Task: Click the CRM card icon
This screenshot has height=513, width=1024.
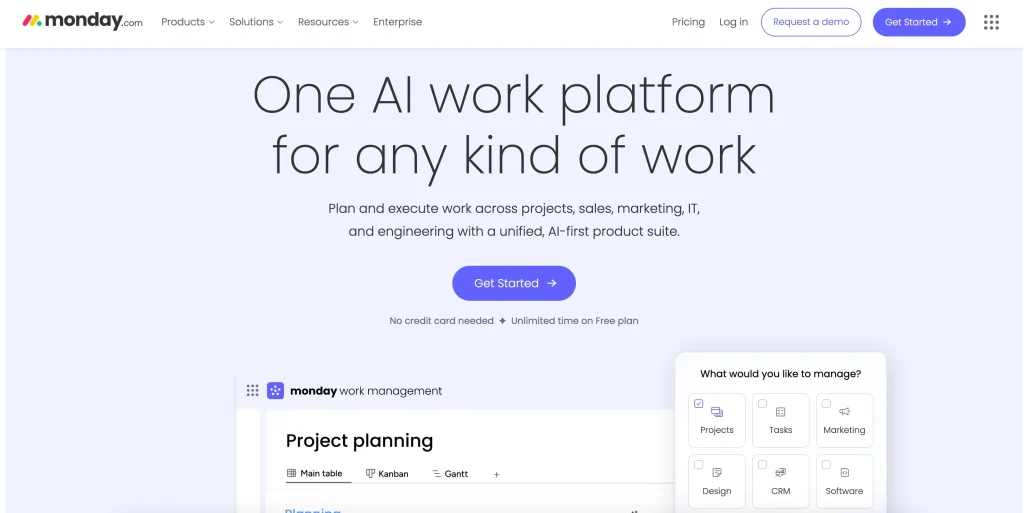Action: 780,472
